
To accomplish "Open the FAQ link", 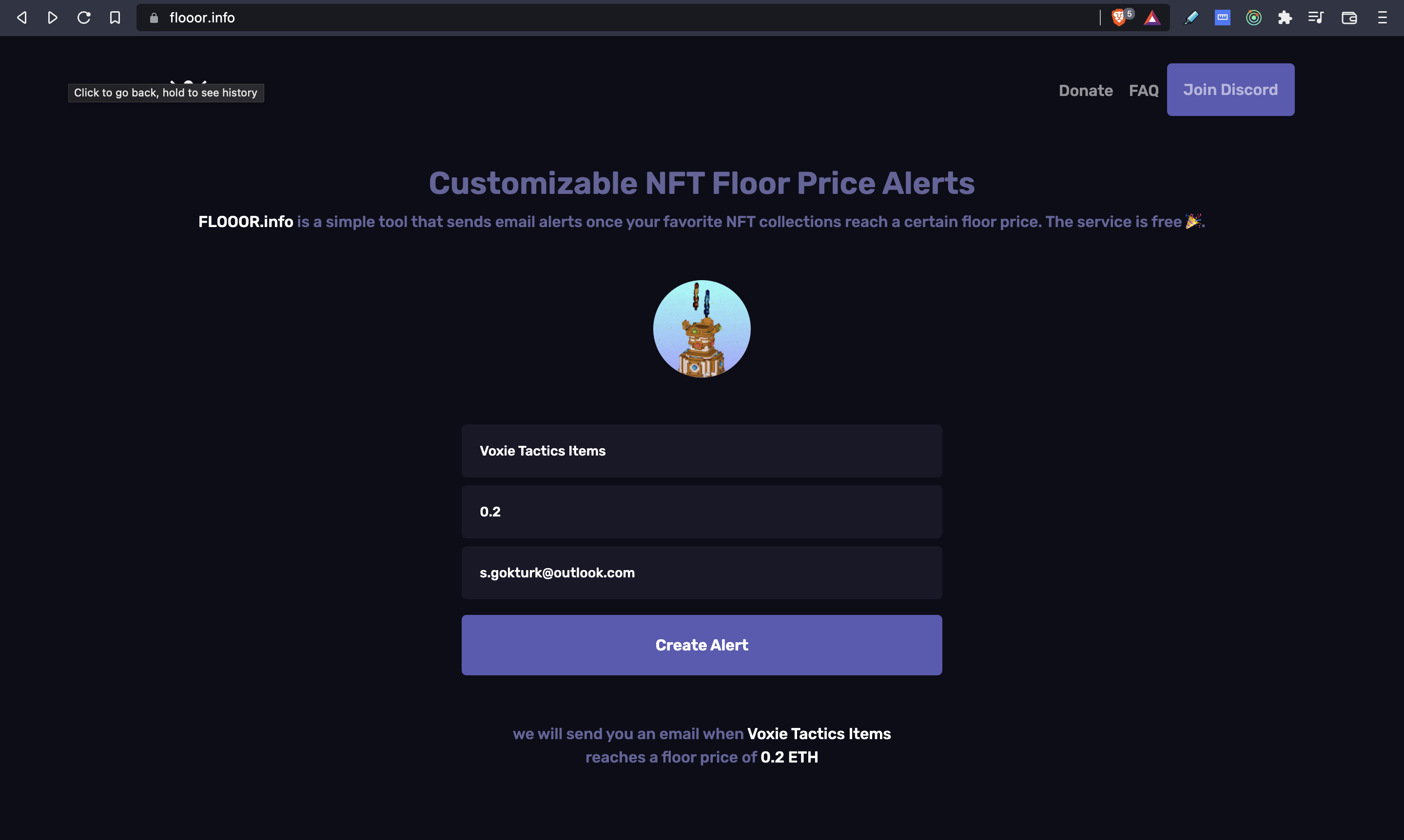I will [x=1144, y=91].
